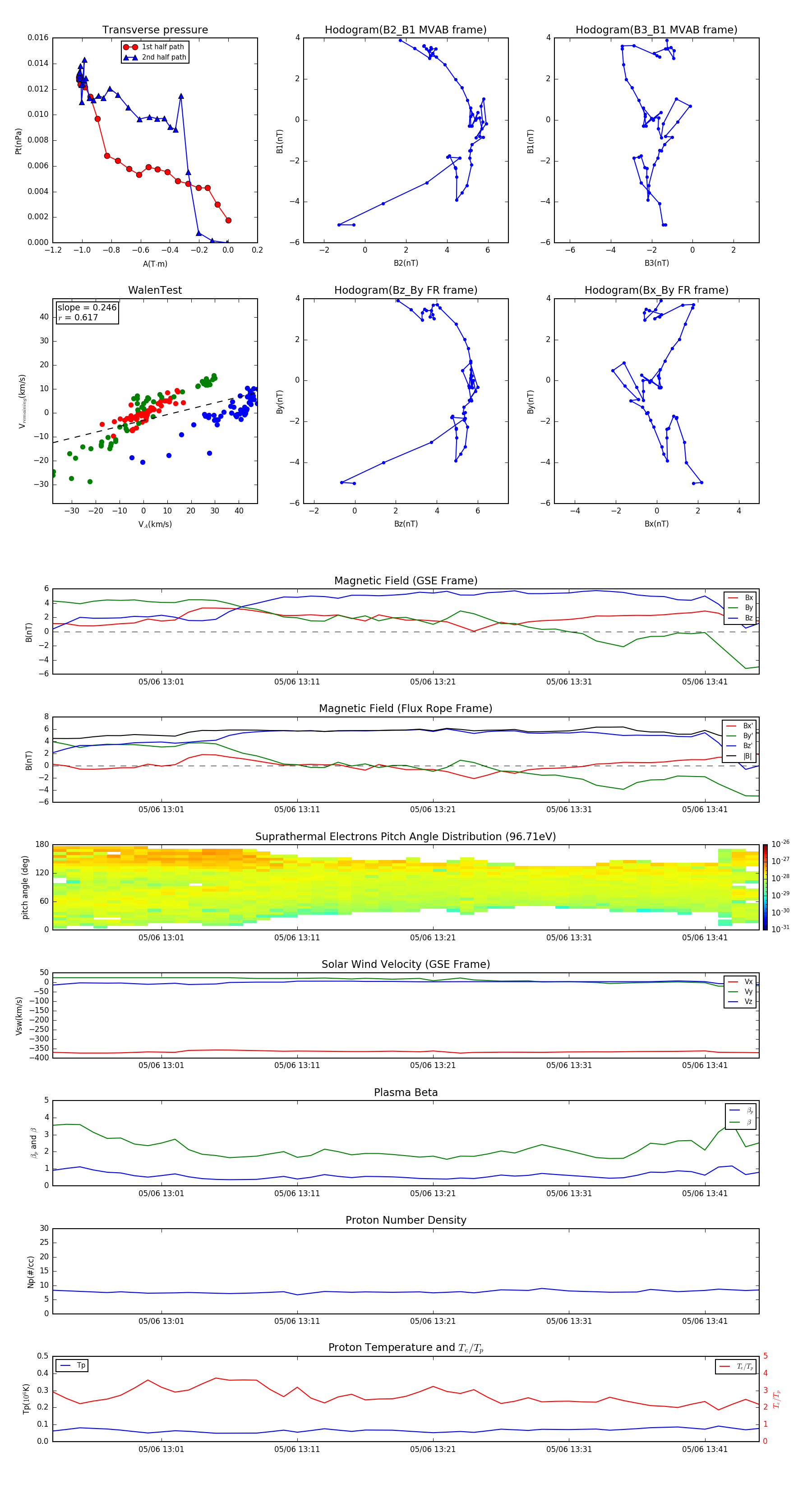Screen dimensions: 812x1489
Task: Select Bz' in the Flux Rope legend
Action: [740, 746]
